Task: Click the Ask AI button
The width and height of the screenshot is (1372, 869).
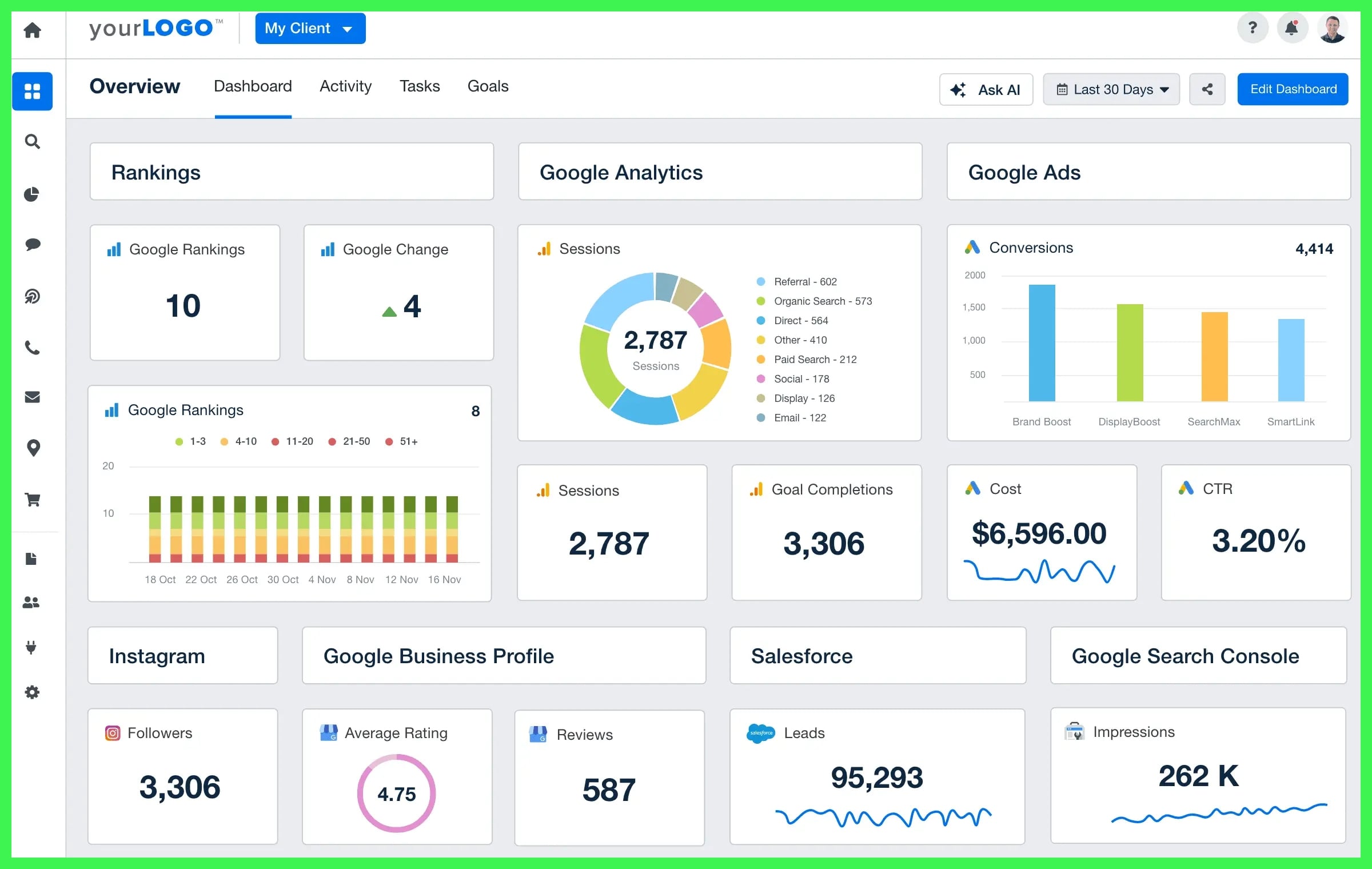Action: pos(986,89)
